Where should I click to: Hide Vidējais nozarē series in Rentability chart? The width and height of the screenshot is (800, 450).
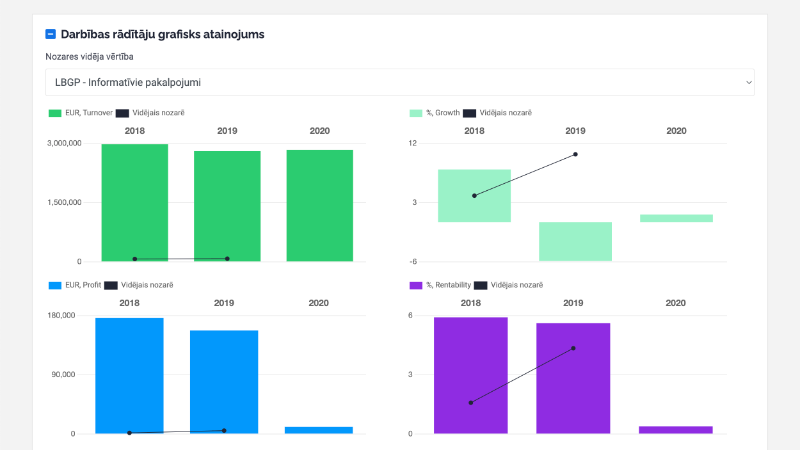pos(515,285)
